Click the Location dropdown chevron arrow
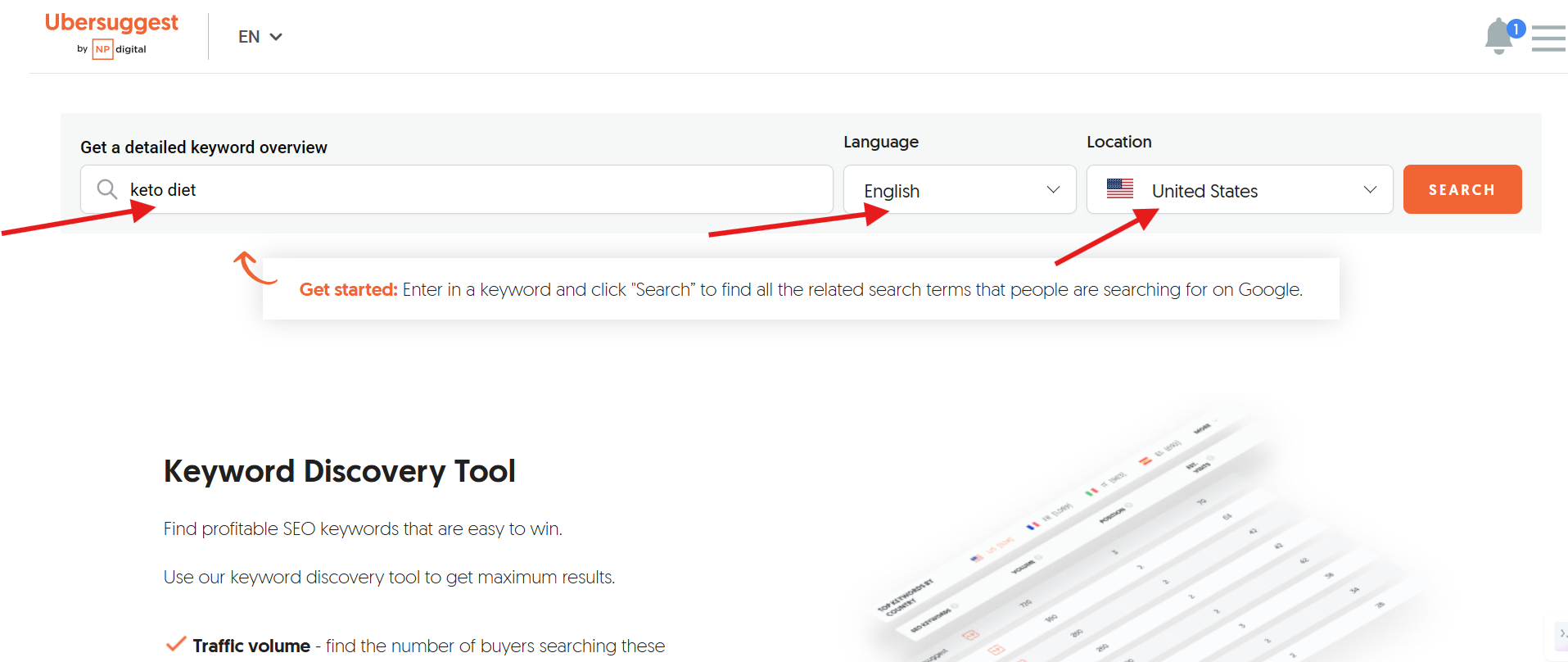 (1370, 189)
